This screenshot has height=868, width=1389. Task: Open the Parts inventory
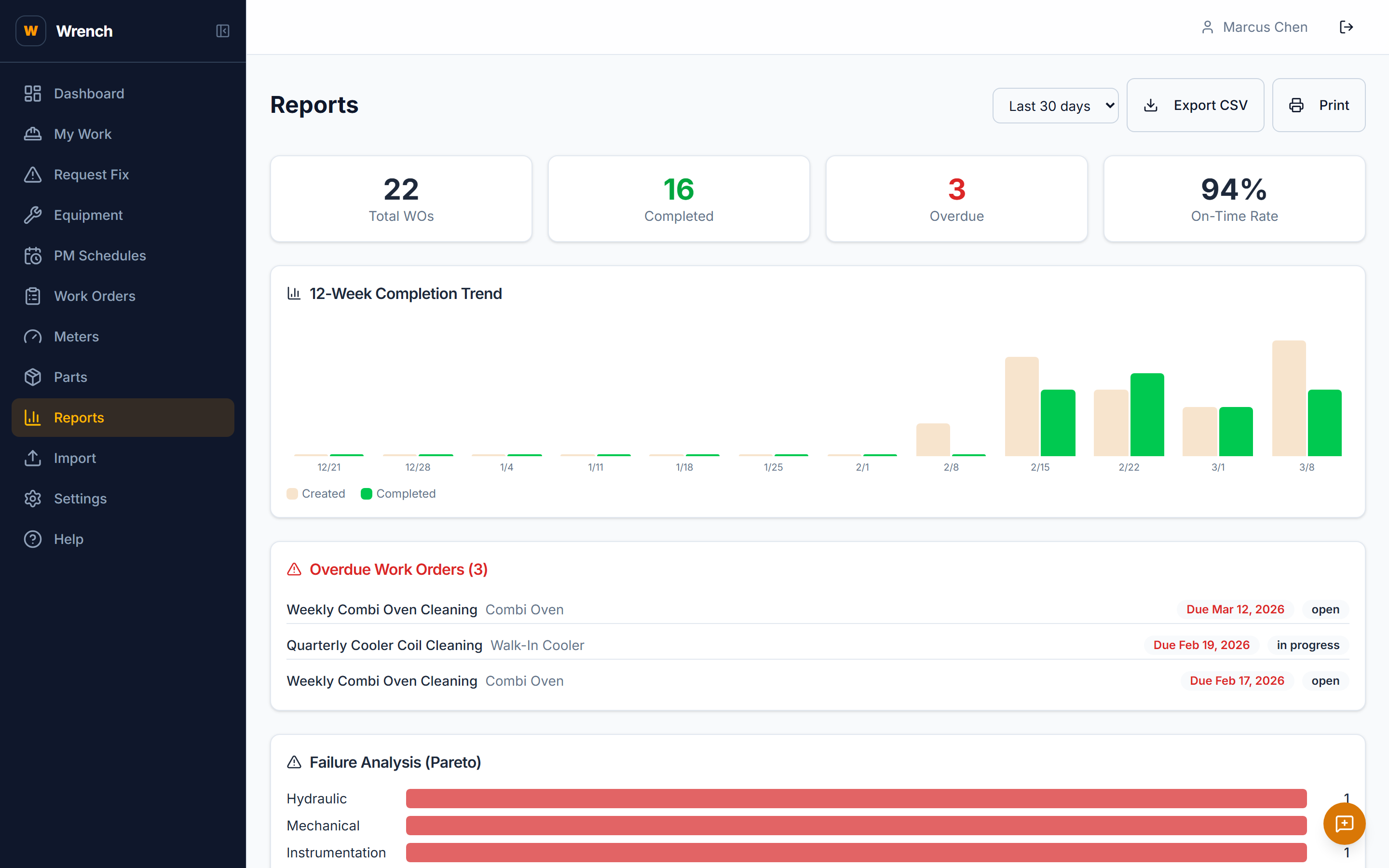(70, 377)
